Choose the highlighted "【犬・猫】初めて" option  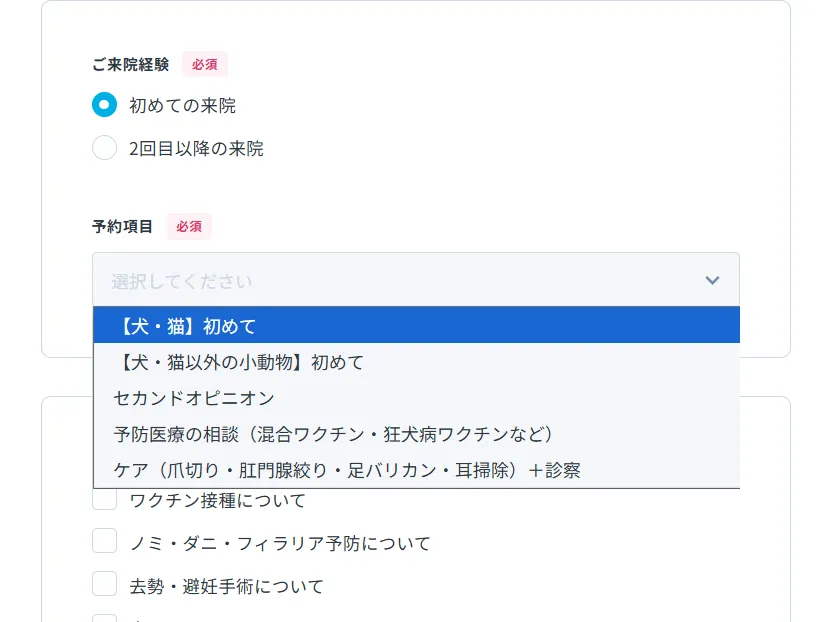point(416,326)
